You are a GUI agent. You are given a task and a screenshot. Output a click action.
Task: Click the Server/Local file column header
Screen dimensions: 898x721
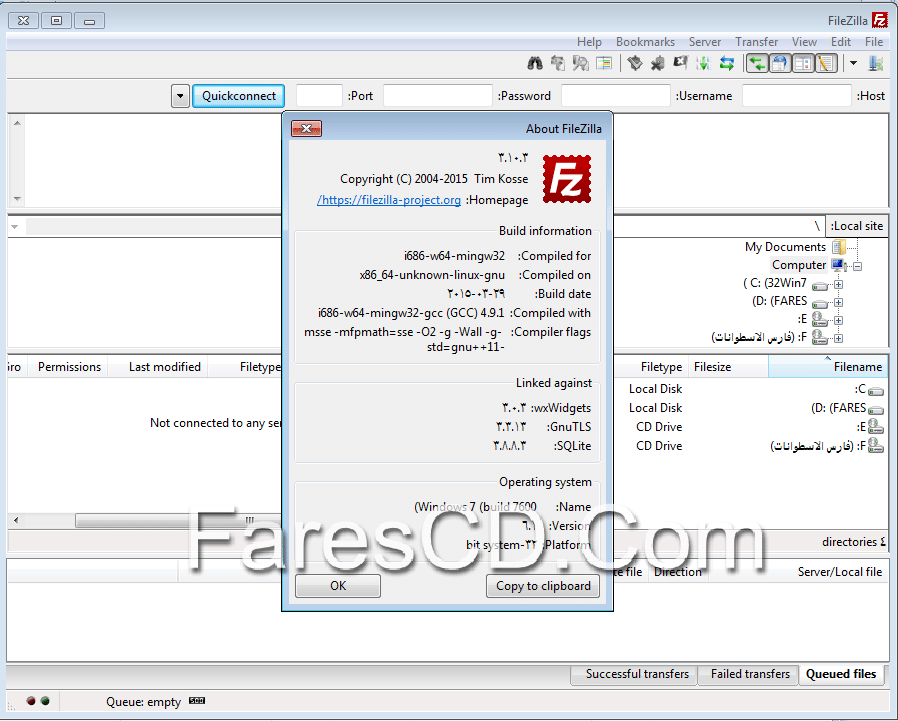click(799, 572)
